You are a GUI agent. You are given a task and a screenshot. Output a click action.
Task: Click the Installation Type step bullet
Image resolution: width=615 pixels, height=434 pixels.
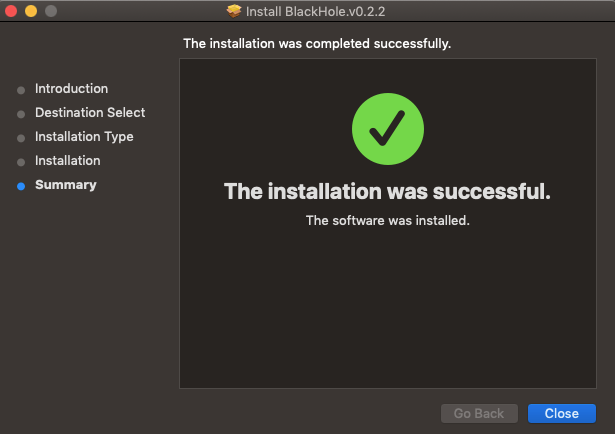(x=21, y=138)
